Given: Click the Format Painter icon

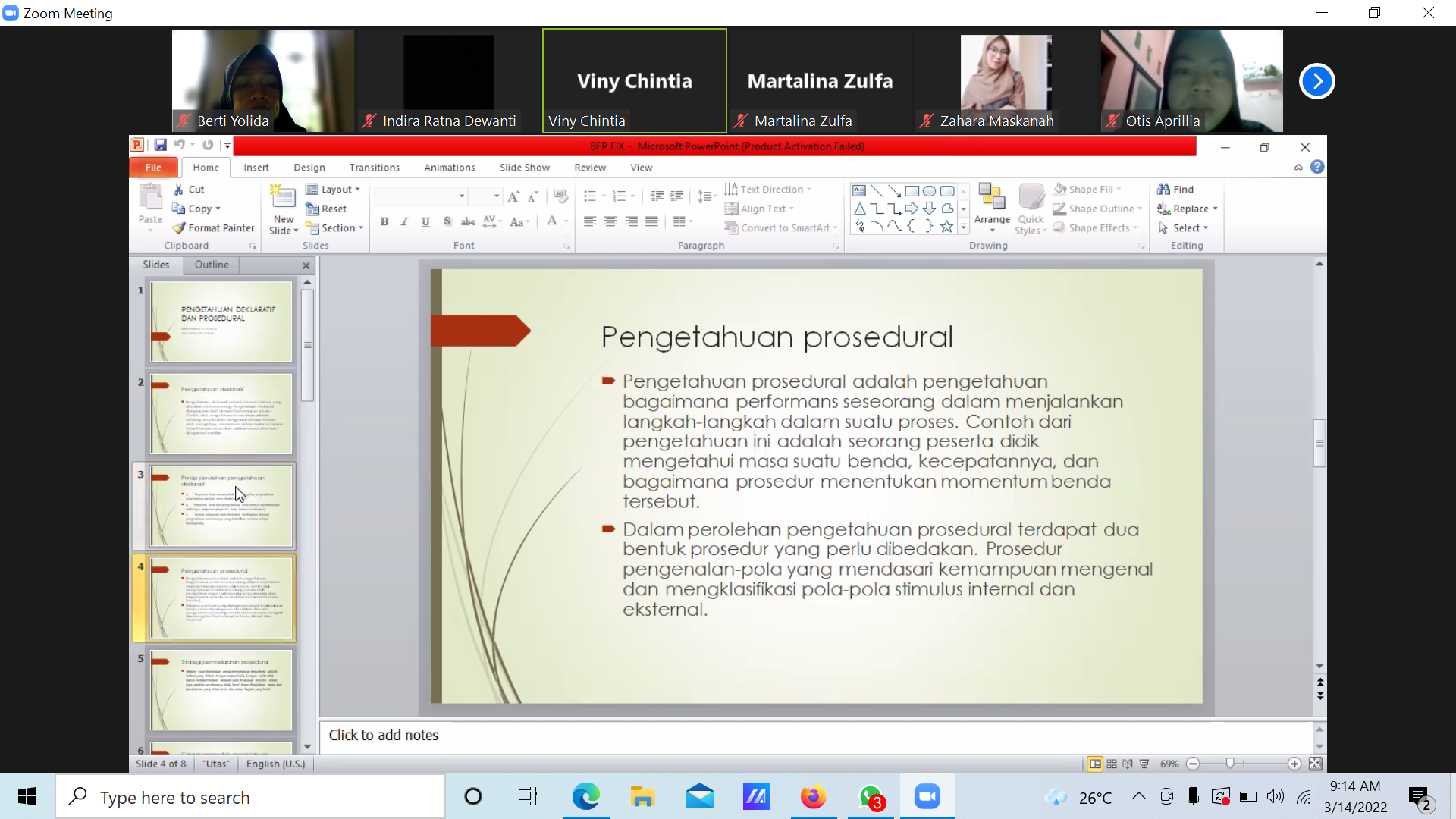Looking at the screenshot, I should pyautogui.click(x=179, y=227).
